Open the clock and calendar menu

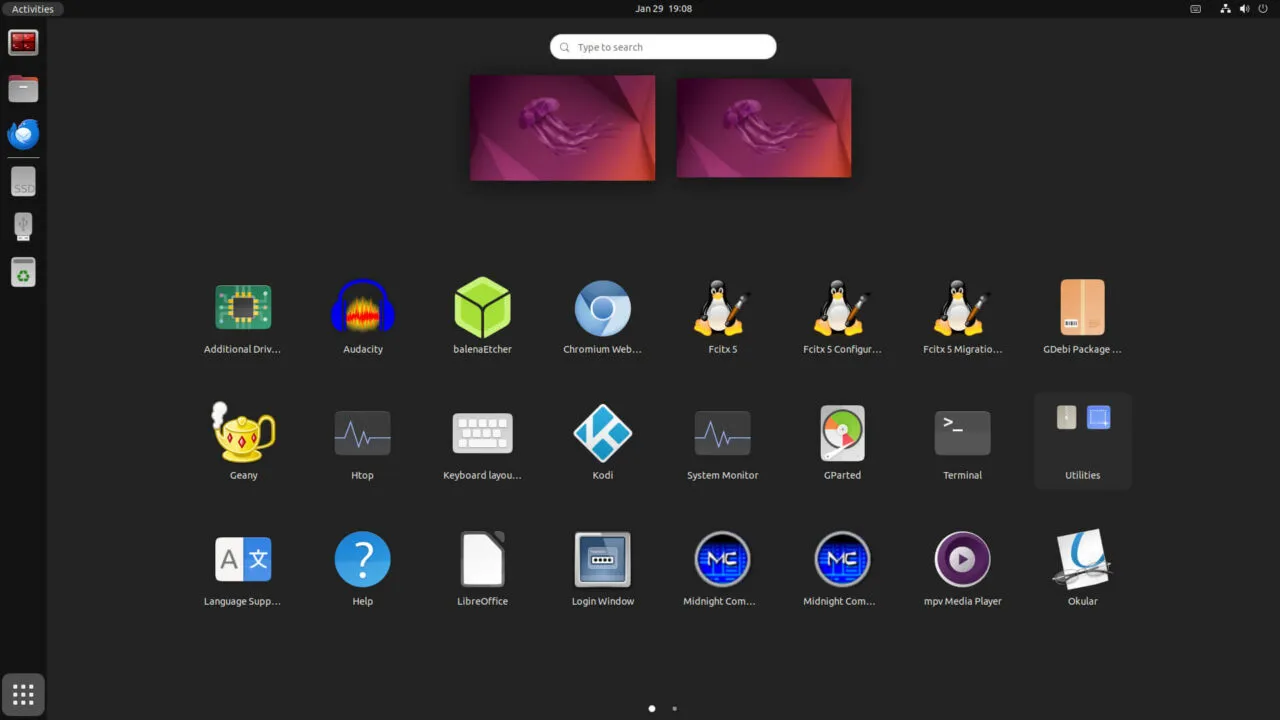tap(663, 9)
